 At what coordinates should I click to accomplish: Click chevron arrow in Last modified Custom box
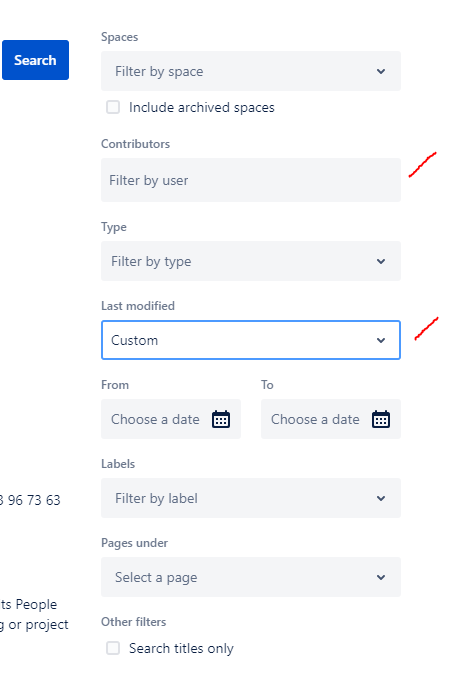[381, 340]
